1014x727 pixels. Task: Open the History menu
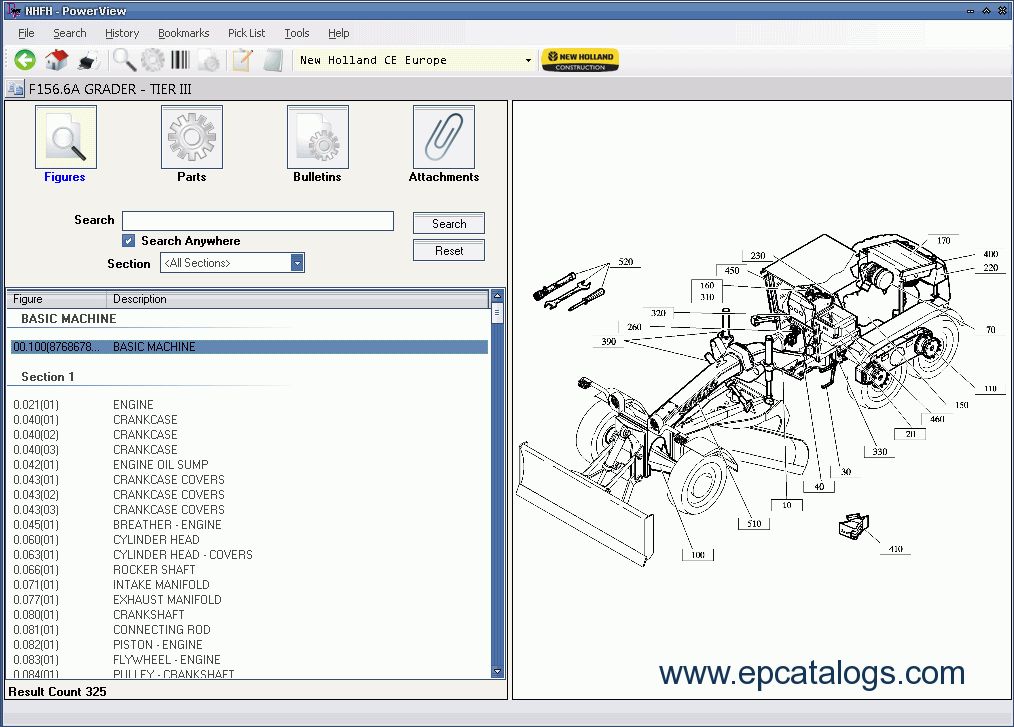(x=122, y=33)
